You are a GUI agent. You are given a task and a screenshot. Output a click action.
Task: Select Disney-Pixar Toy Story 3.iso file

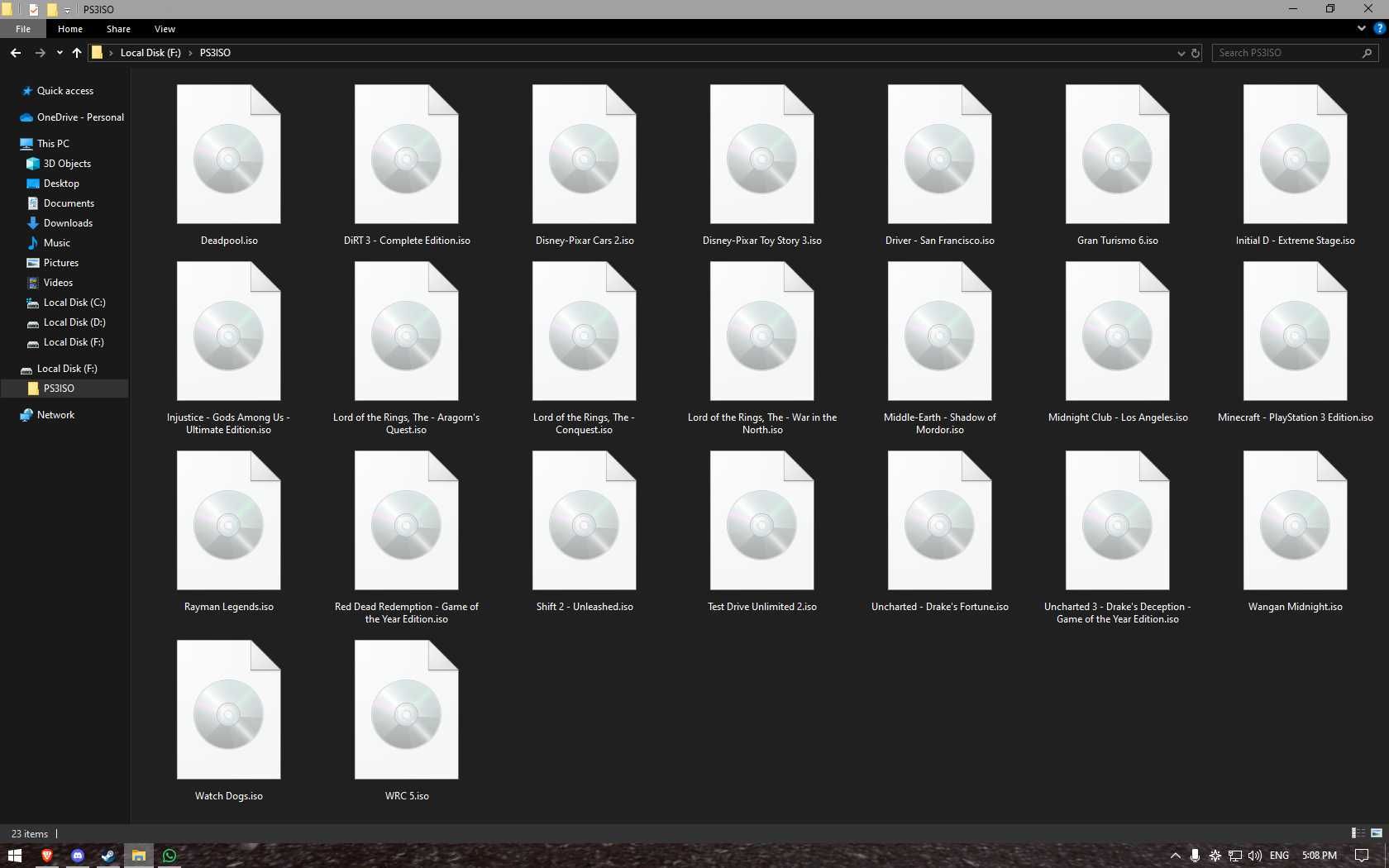(x=761, y=154)
